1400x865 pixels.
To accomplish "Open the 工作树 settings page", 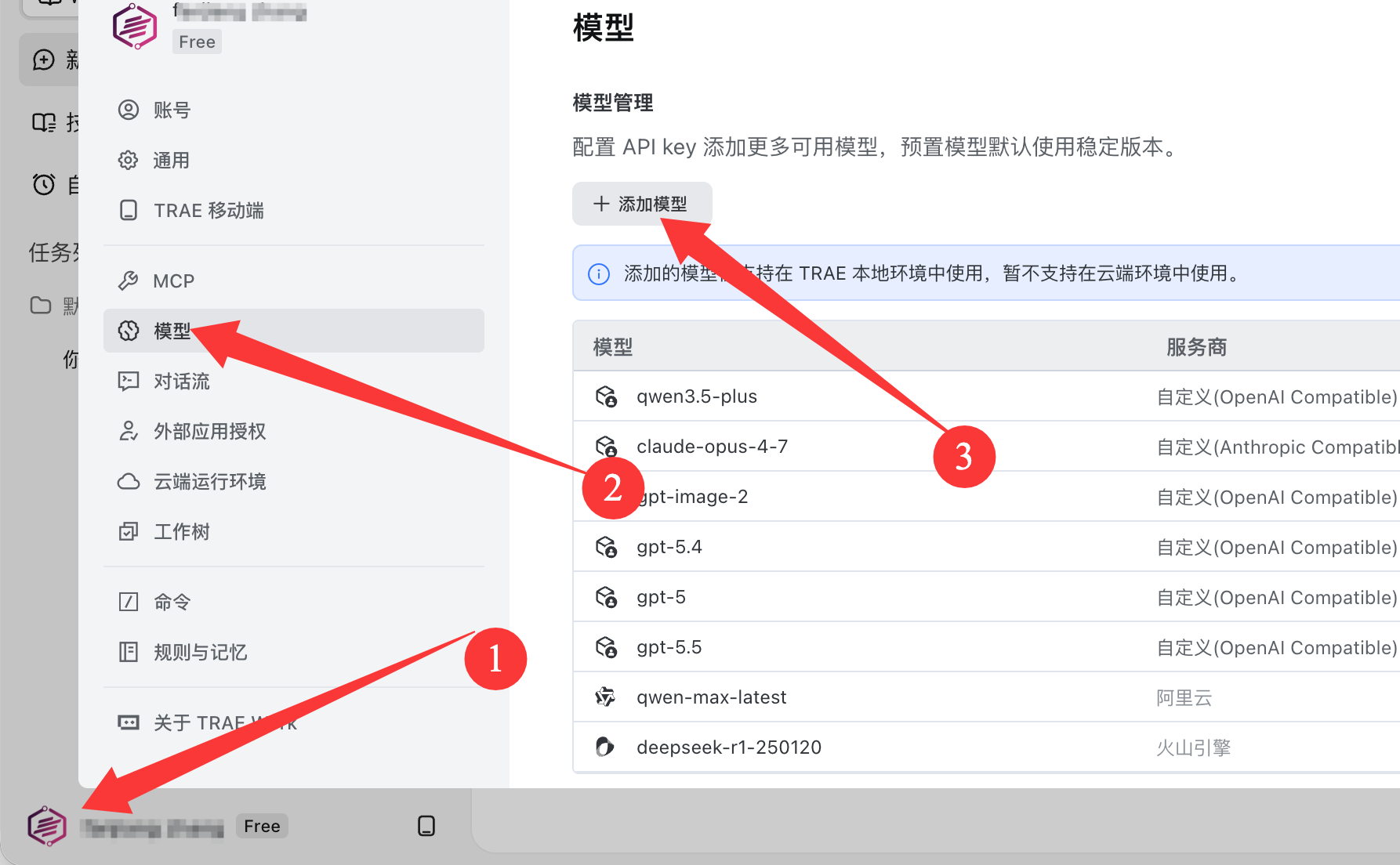I will (x=294, y=532).
